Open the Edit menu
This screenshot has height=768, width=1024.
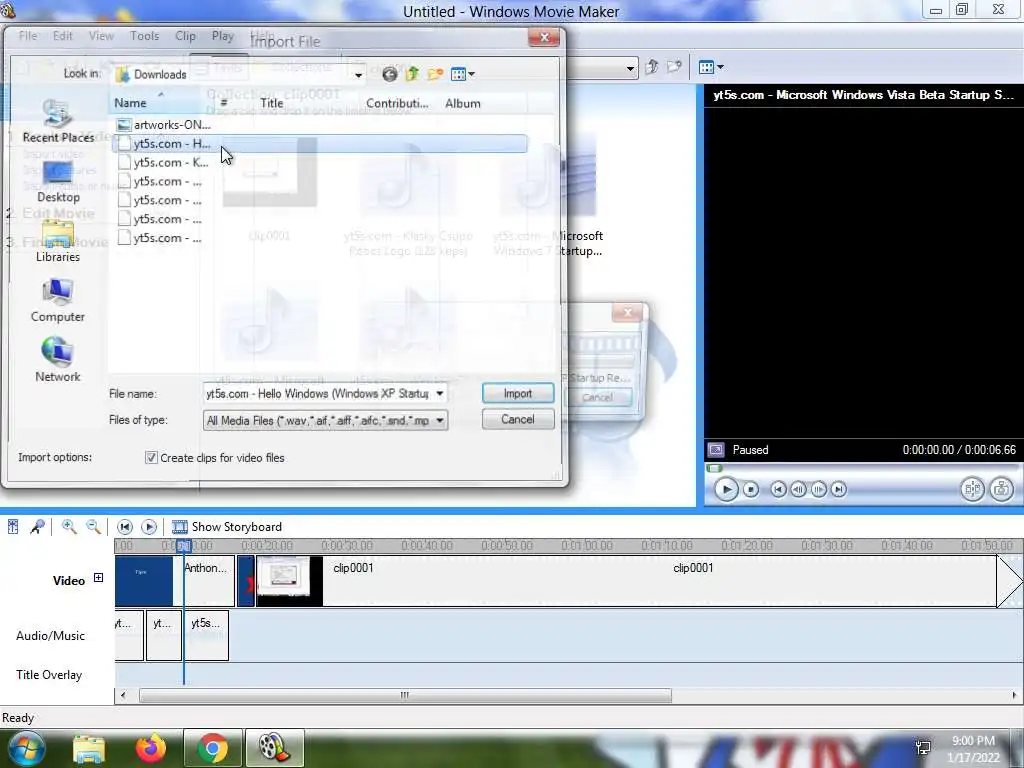tap(63, 36)
